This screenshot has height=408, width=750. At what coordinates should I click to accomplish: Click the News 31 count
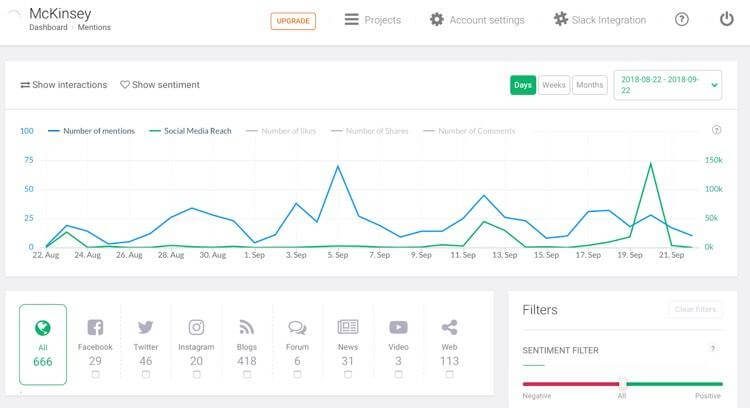348,361
